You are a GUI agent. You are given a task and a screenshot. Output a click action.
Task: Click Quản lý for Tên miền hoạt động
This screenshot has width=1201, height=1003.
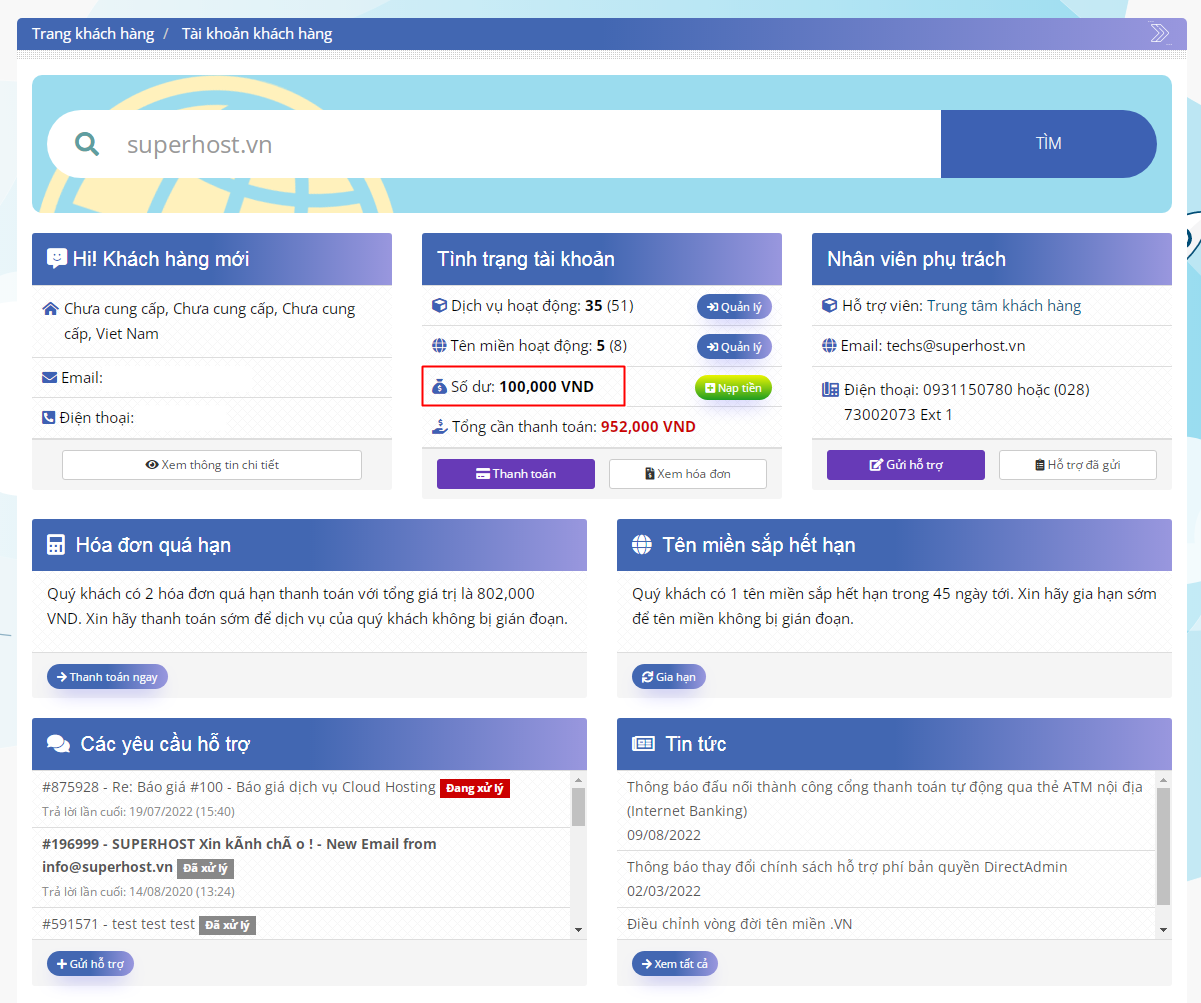[734, 347]
